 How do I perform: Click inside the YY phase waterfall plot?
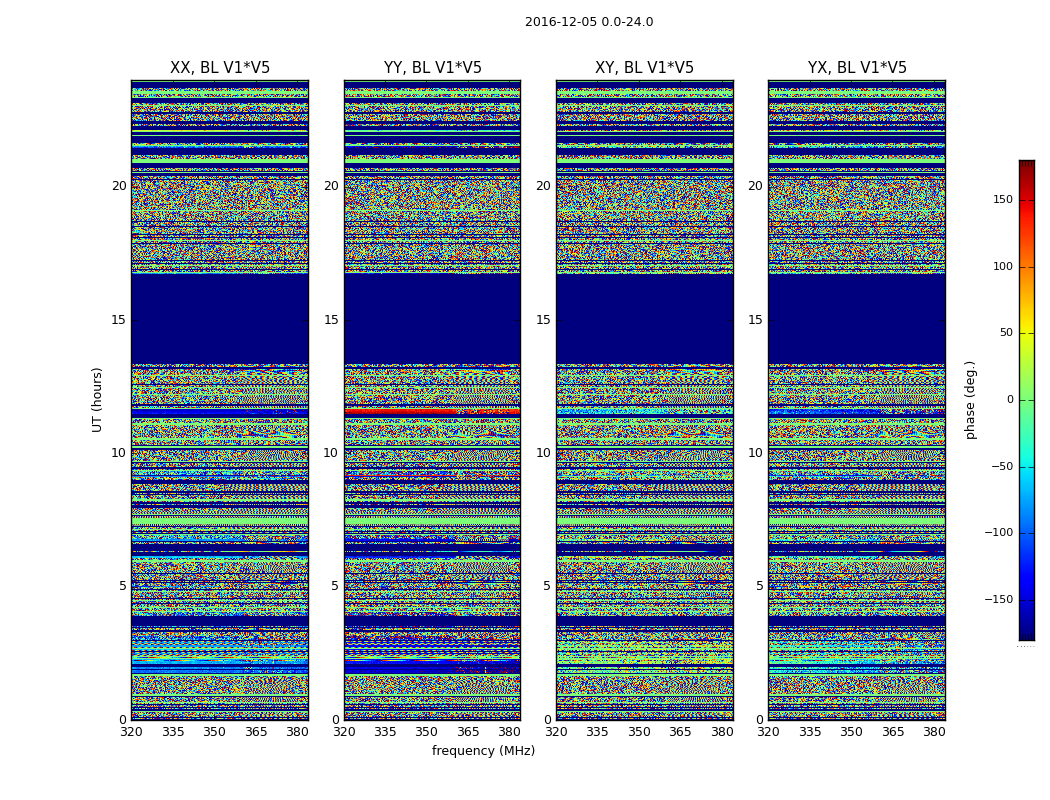click(433, 400)
